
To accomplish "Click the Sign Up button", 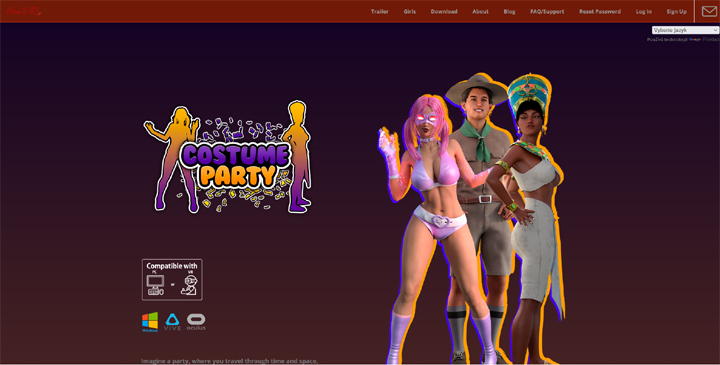I will pos(676,11).
